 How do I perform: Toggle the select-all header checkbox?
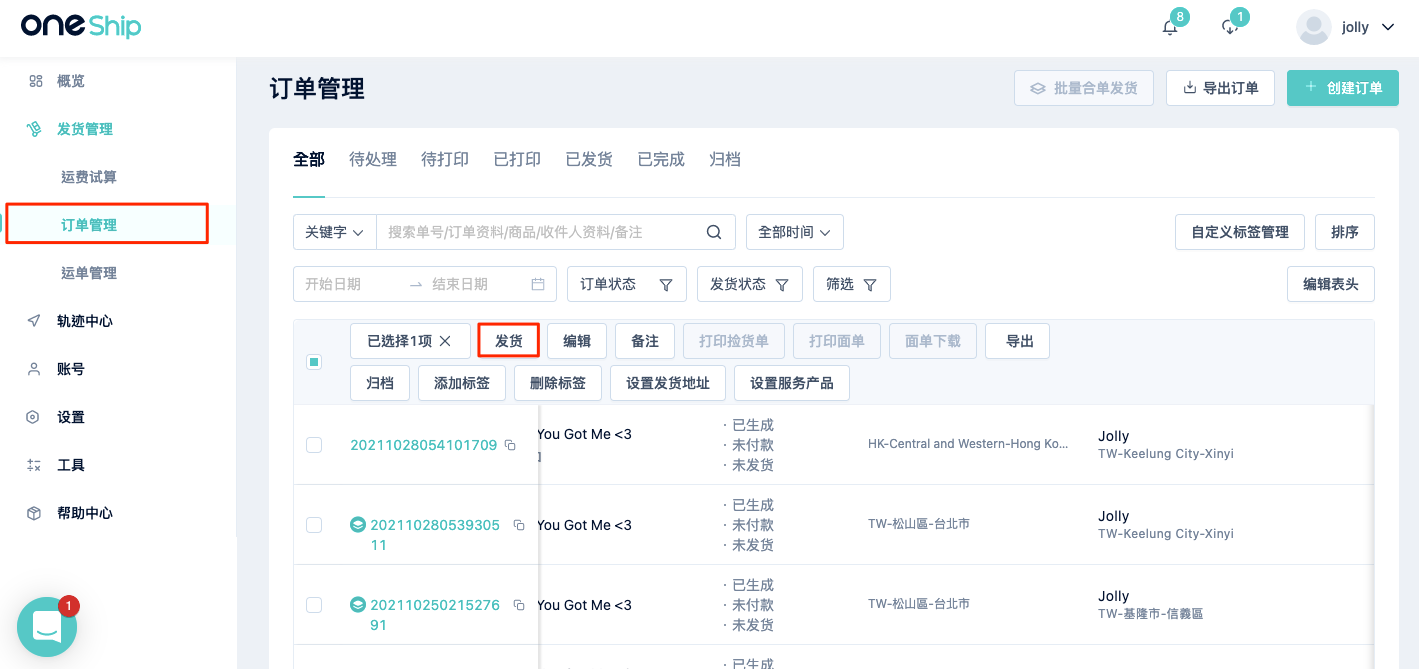click(x=314, y=362)
